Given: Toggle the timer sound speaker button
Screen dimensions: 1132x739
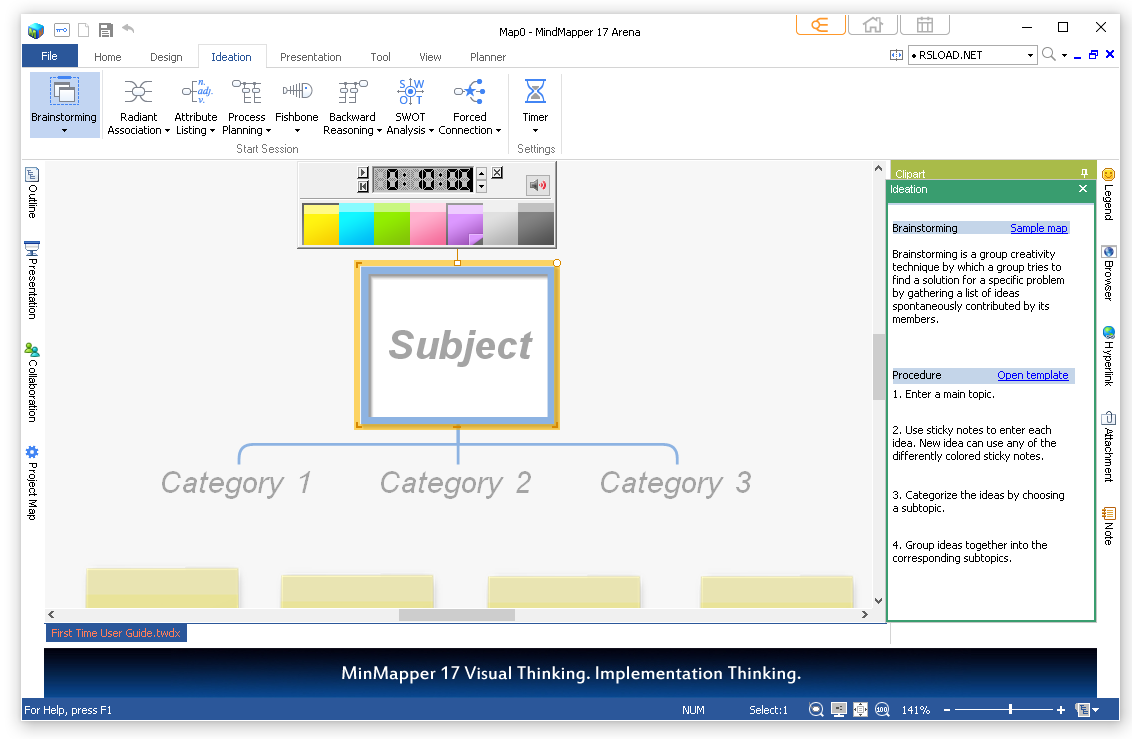Looking at the screenshot, I should (538, 185).
